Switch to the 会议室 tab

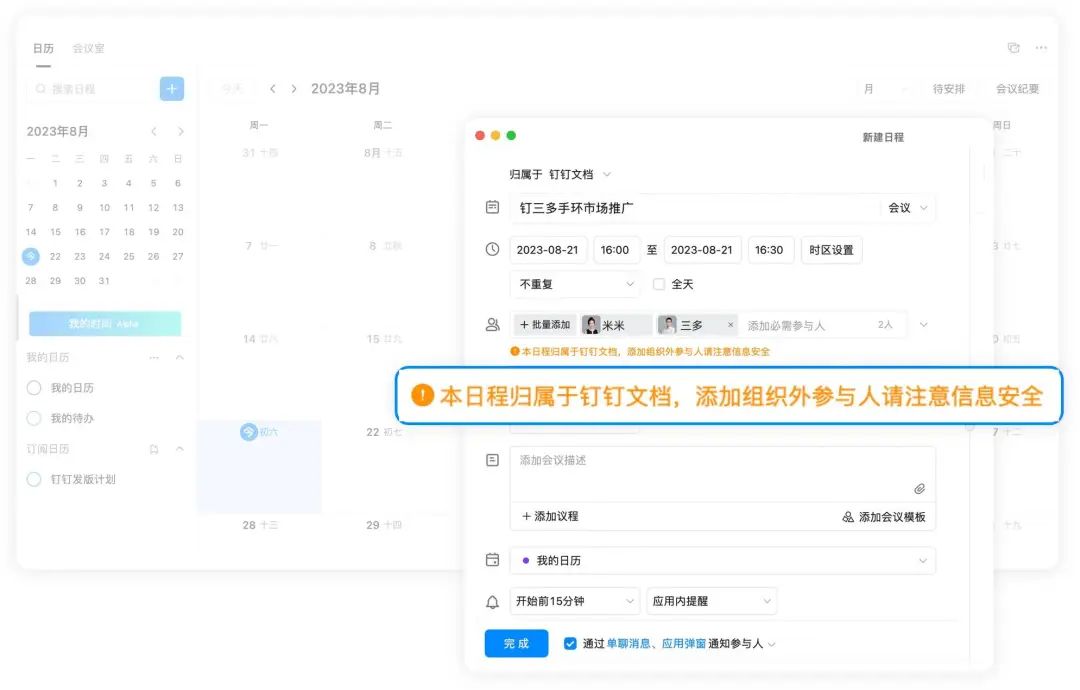(88, 48)
